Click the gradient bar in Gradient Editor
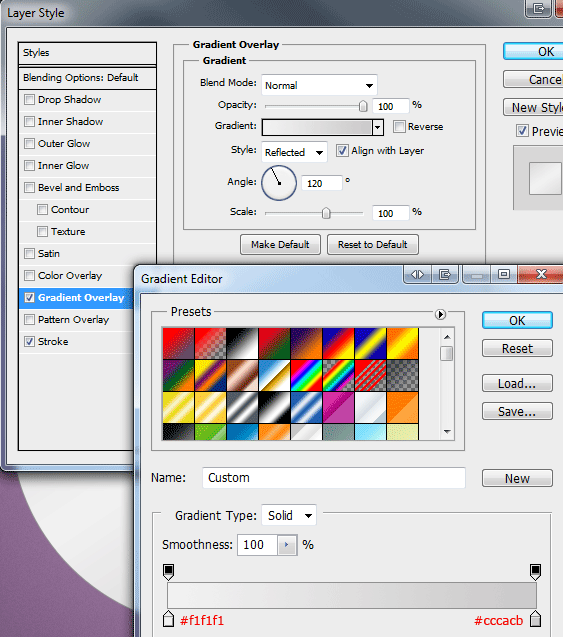The width and height of the screenshot is (563, 637). 352,595
